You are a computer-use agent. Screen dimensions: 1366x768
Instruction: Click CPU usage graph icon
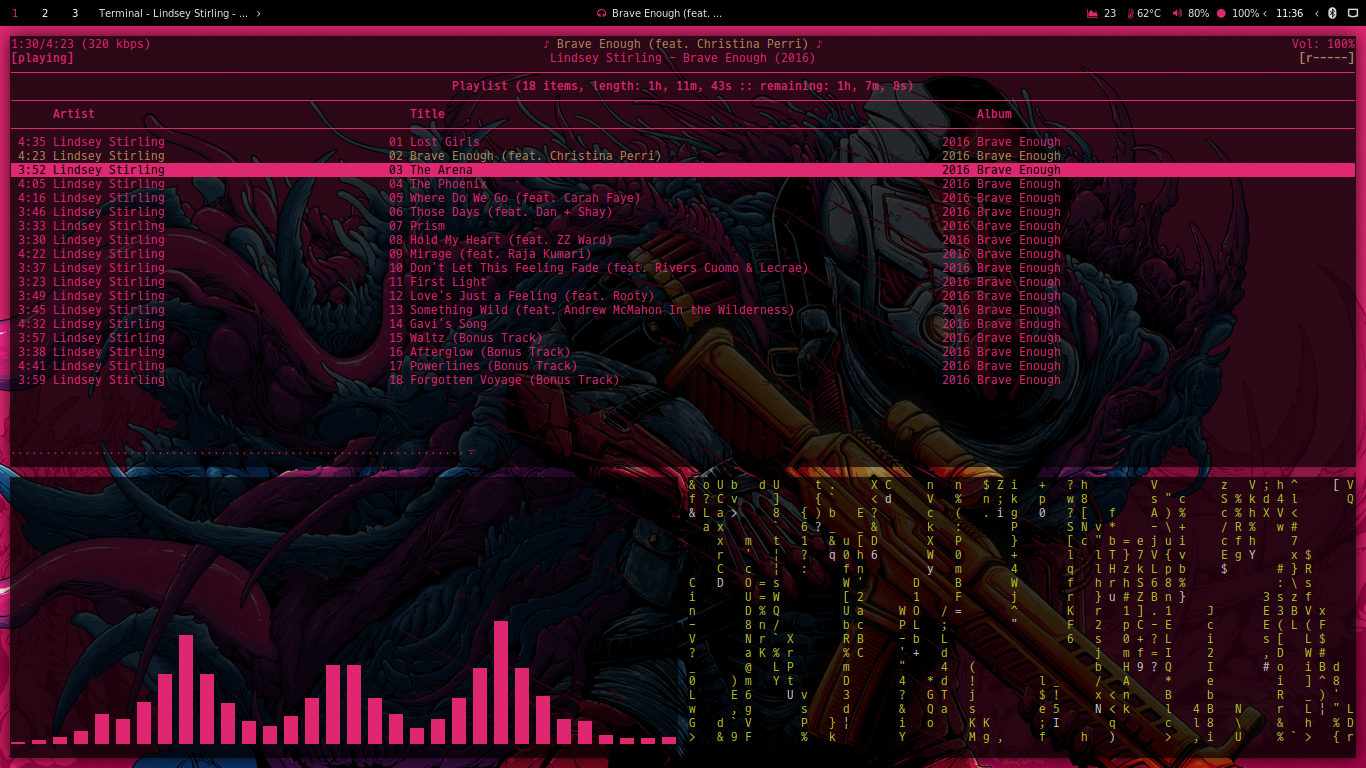[1093, 13]
